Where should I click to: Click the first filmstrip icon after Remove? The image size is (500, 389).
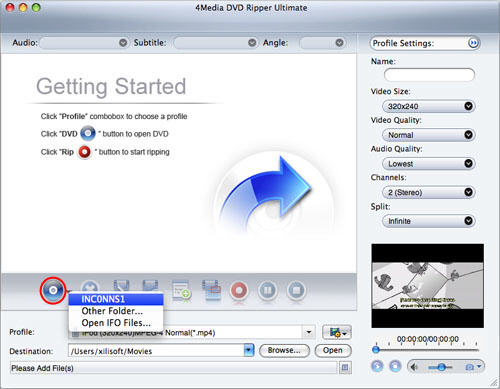coord(121,287)
